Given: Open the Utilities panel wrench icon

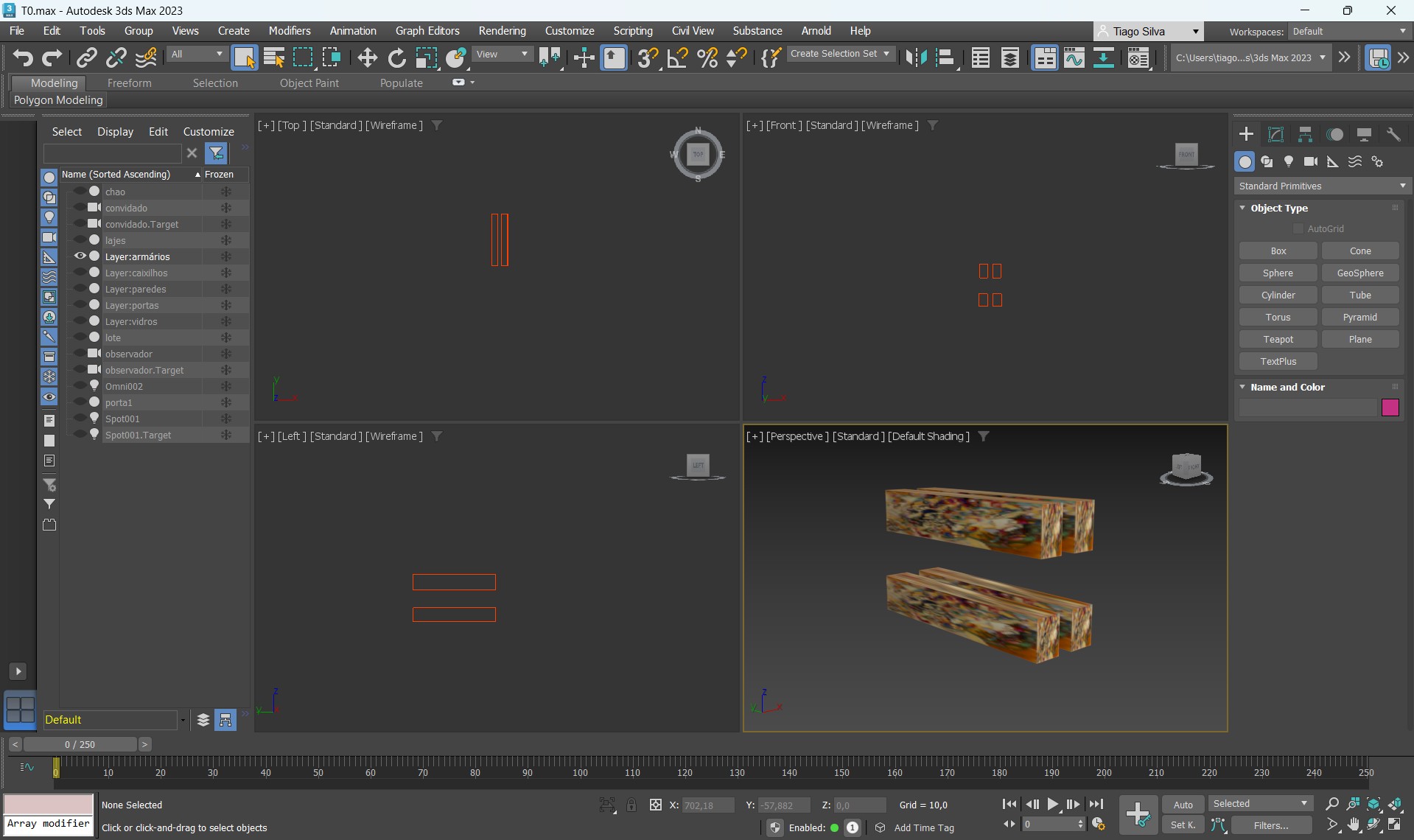Looking at the screenshot, I should (x=1393, y=134).
